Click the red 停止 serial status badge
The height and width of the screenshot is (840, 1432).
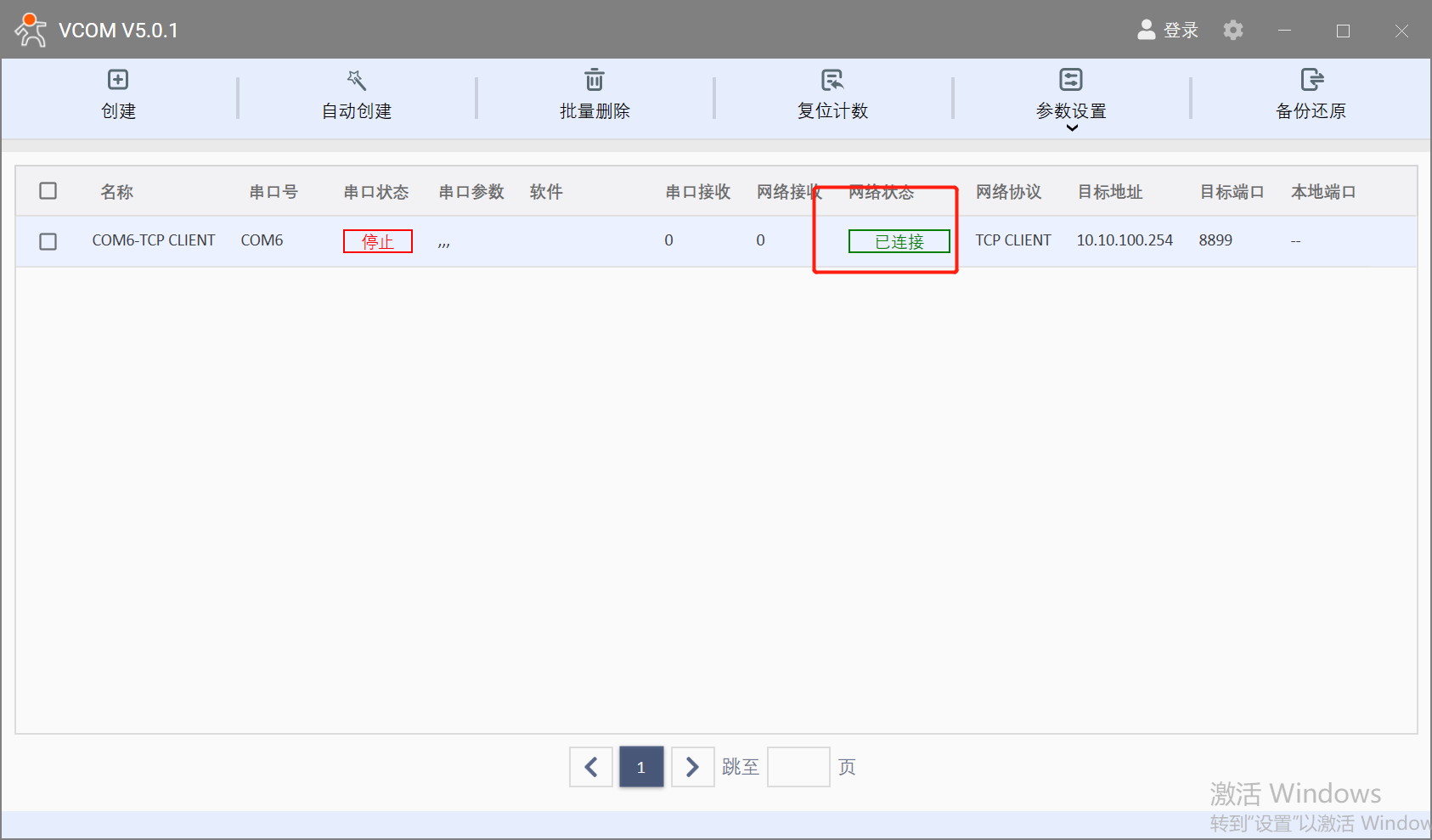(378, 241)
